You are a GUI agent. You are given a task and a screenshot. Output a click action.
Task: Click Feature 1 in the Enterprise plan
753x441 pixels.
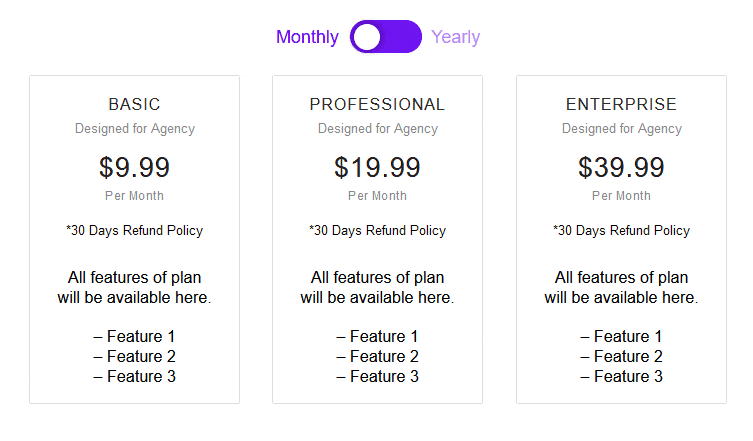[x=621, y=337]
